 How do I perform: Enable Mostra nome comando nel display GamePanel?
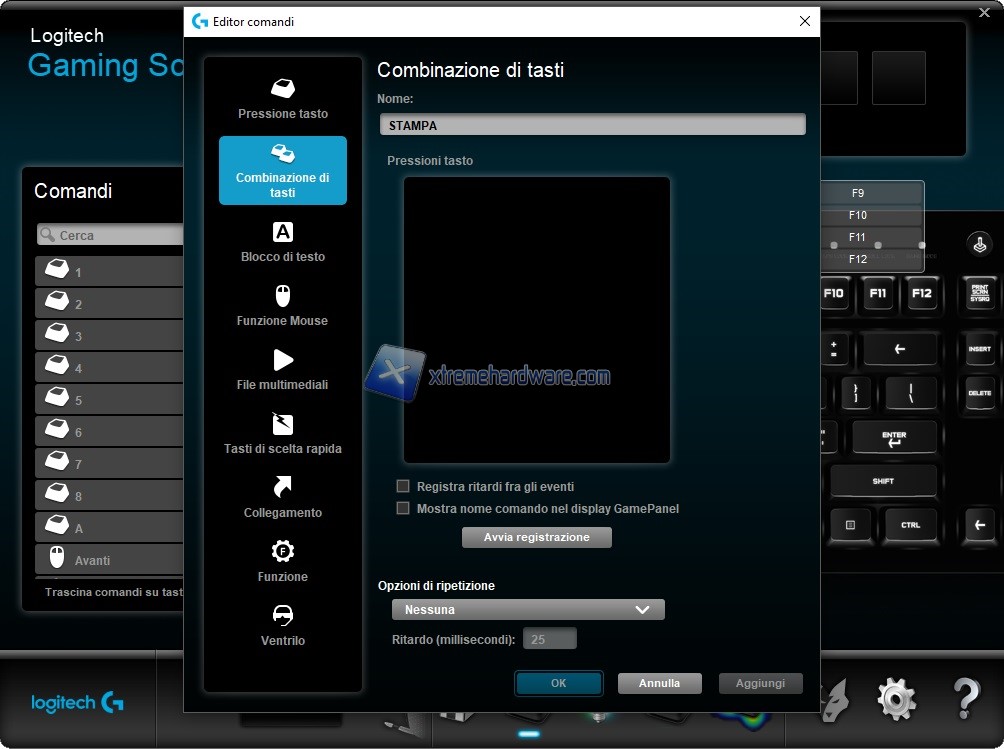(404, 508)
